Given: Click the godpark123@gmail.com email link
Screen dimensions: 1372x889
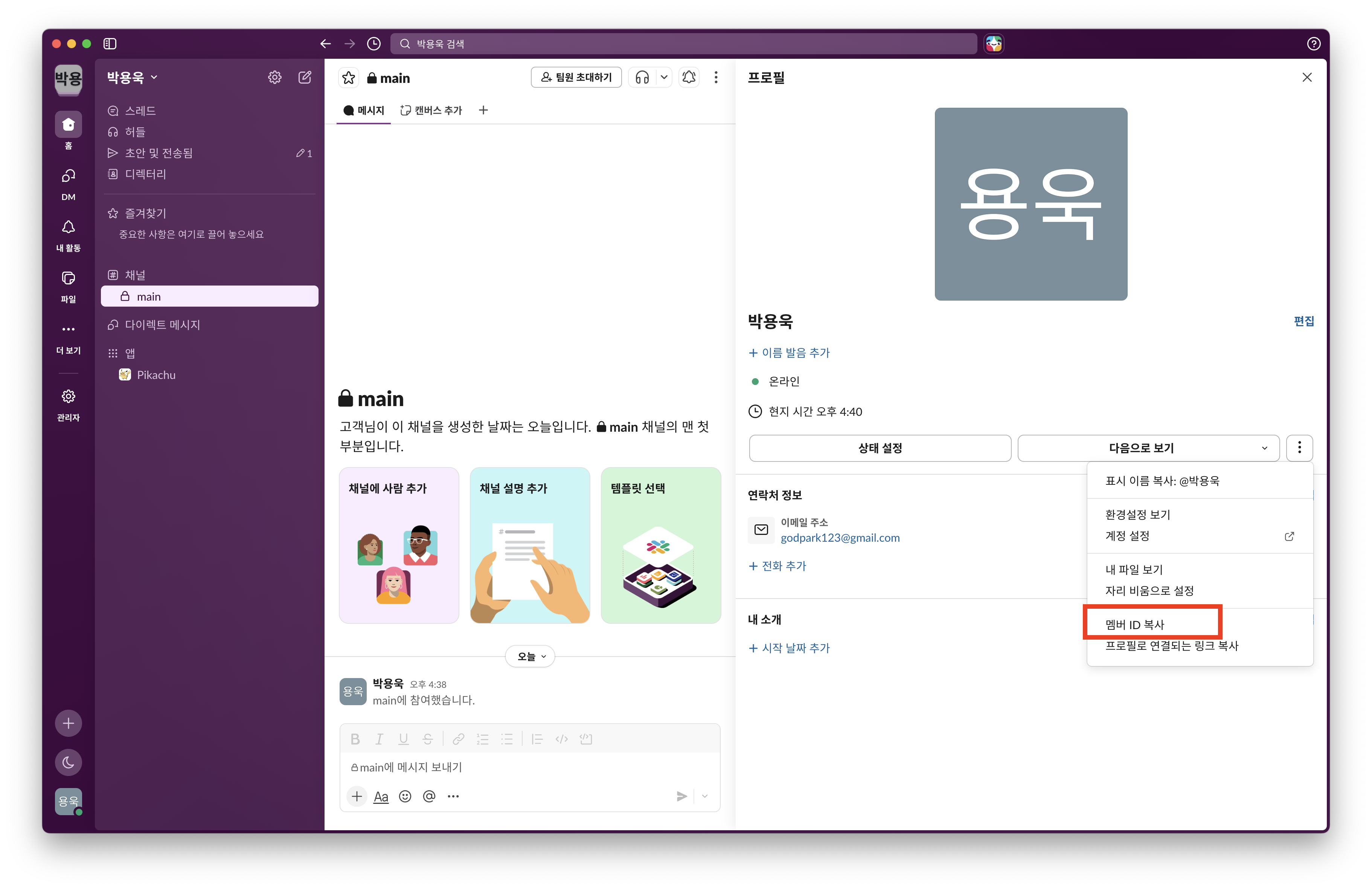Looking at the screenshot, I should click(840, 538).
